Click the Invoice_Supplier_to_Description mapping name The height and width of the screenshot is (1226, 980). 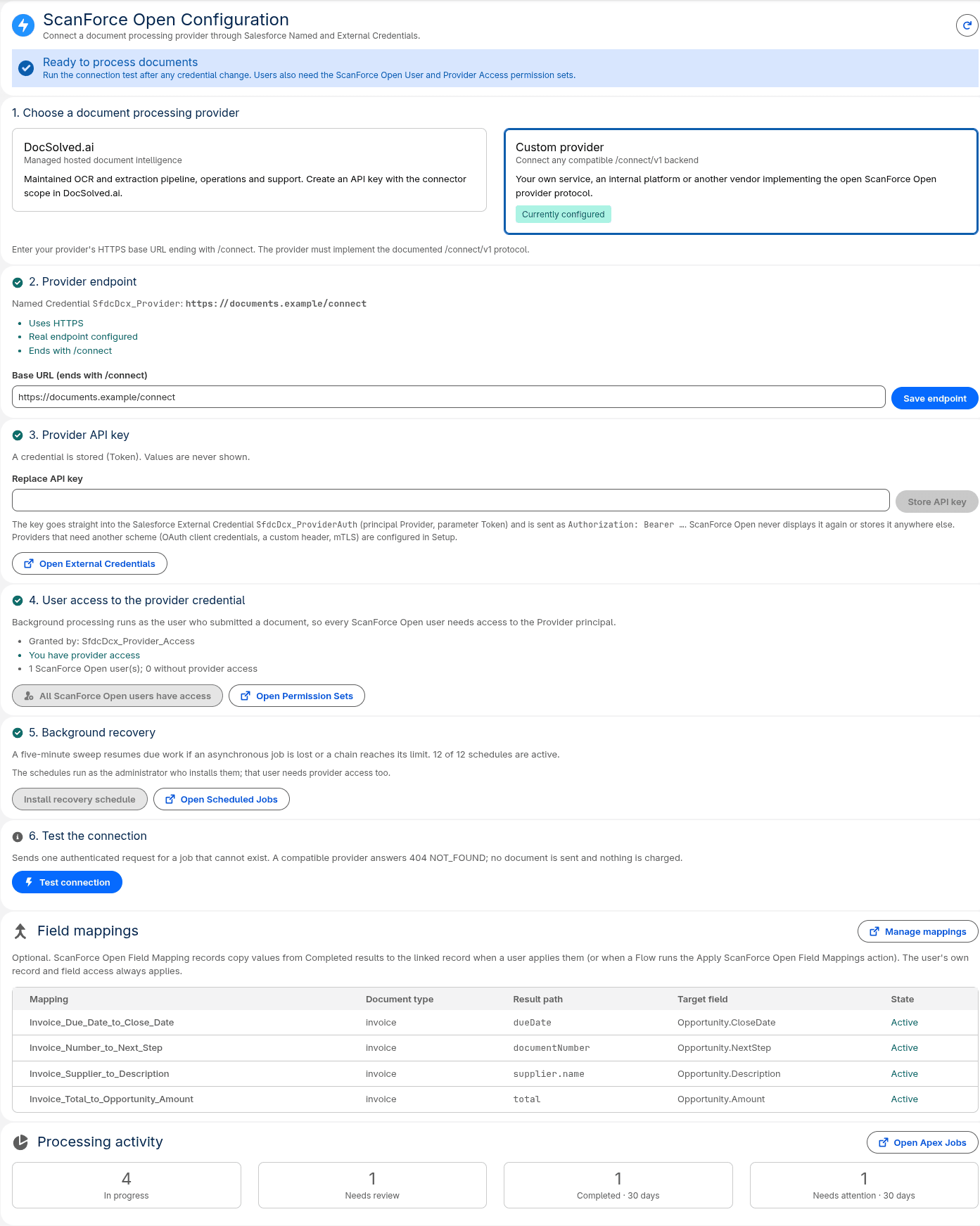99,1074
